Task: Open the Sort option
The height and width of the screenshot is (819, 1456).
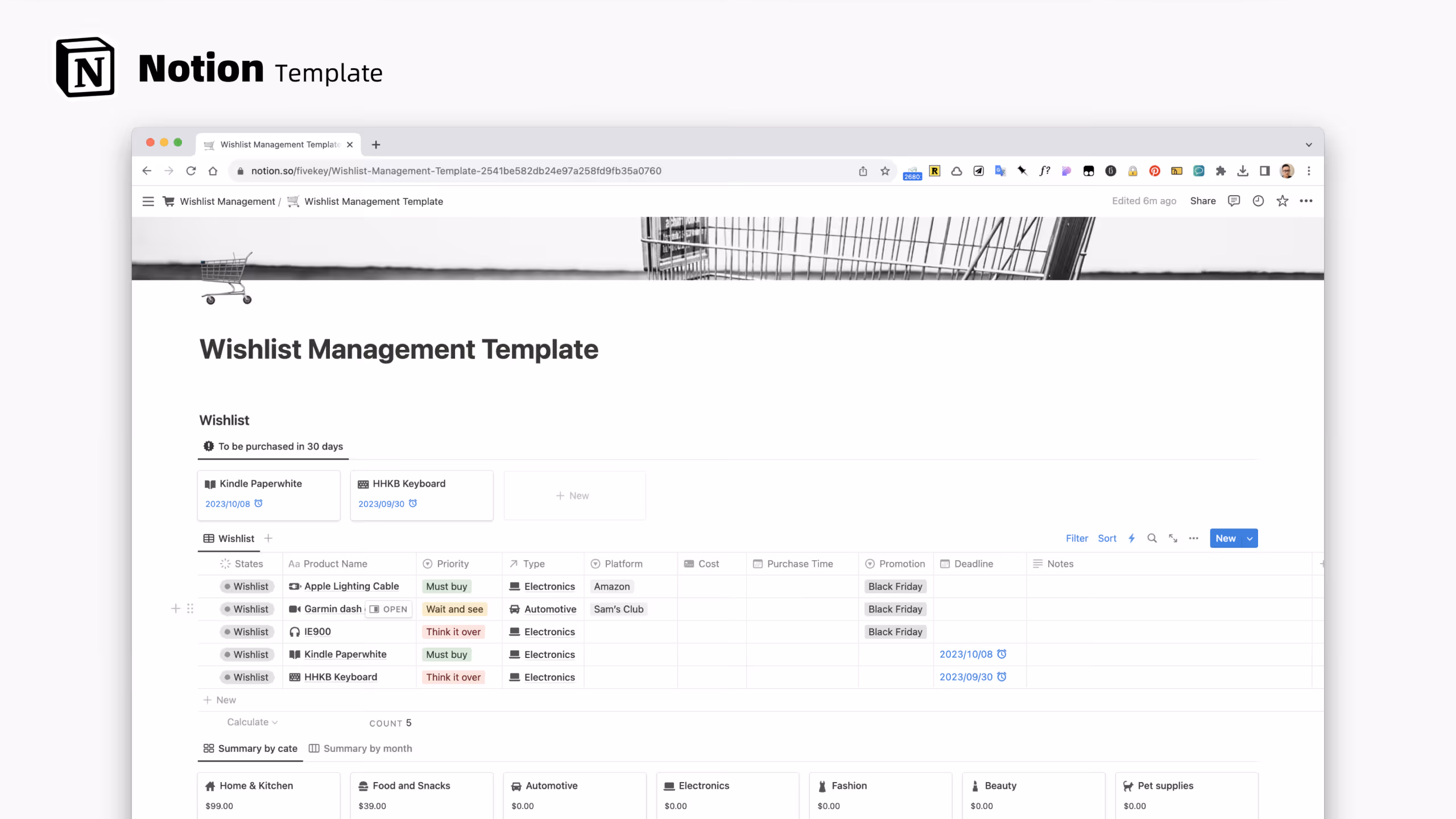Action: point(1107,538)
